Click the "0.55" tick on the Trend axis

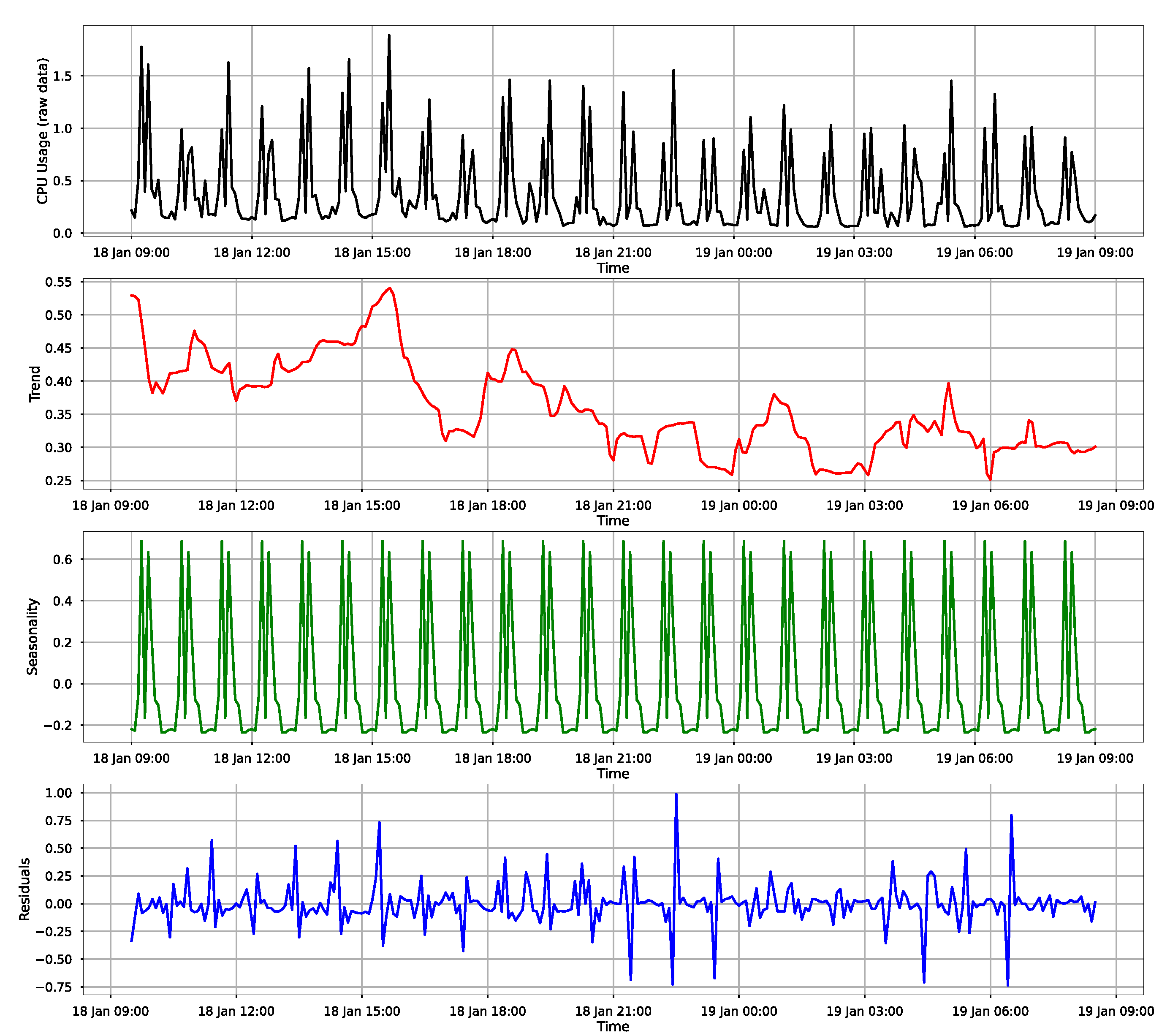(x=58, y=282)
